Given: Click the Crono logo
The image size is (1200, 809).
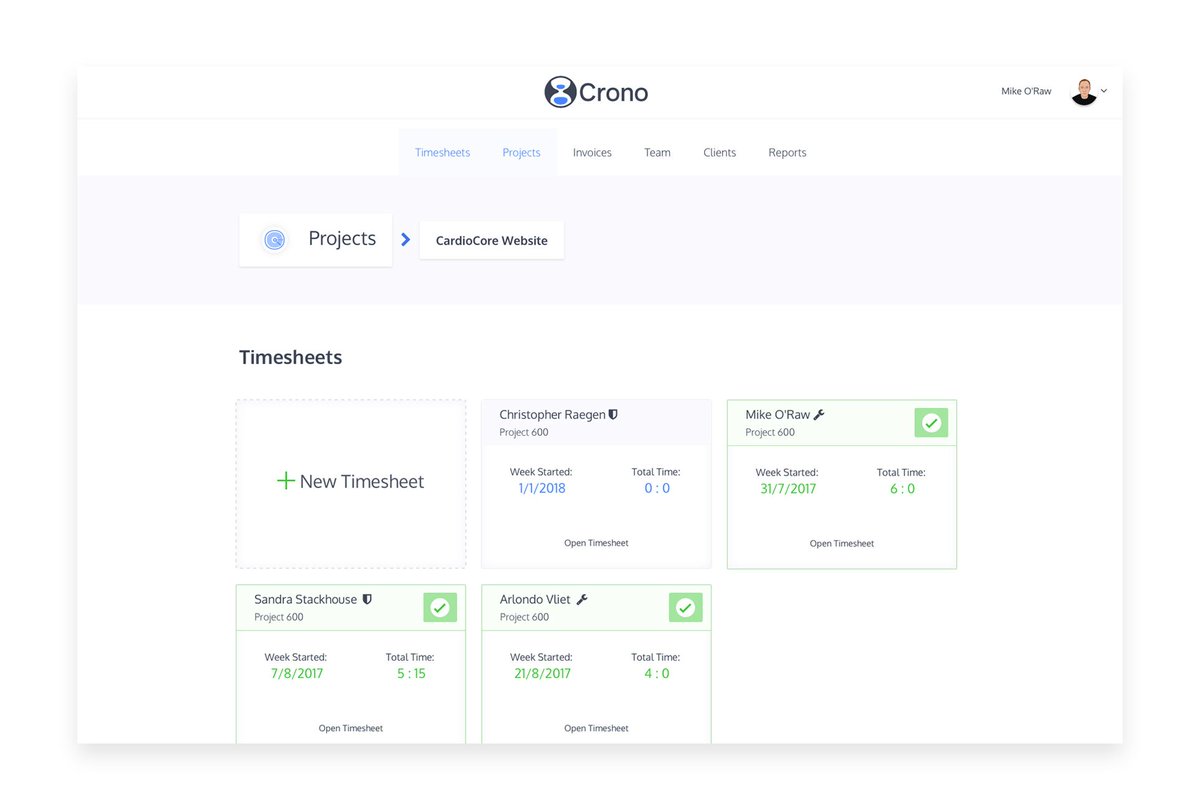Looking at the screenshot, I should point(596,92).
